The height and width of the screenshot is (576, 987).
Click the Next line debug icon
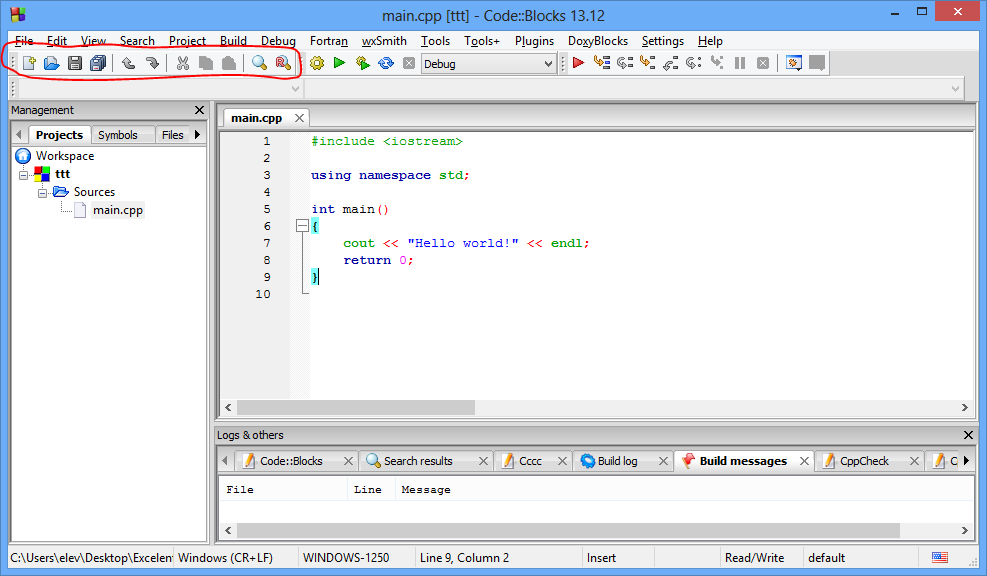click(625, 63)
